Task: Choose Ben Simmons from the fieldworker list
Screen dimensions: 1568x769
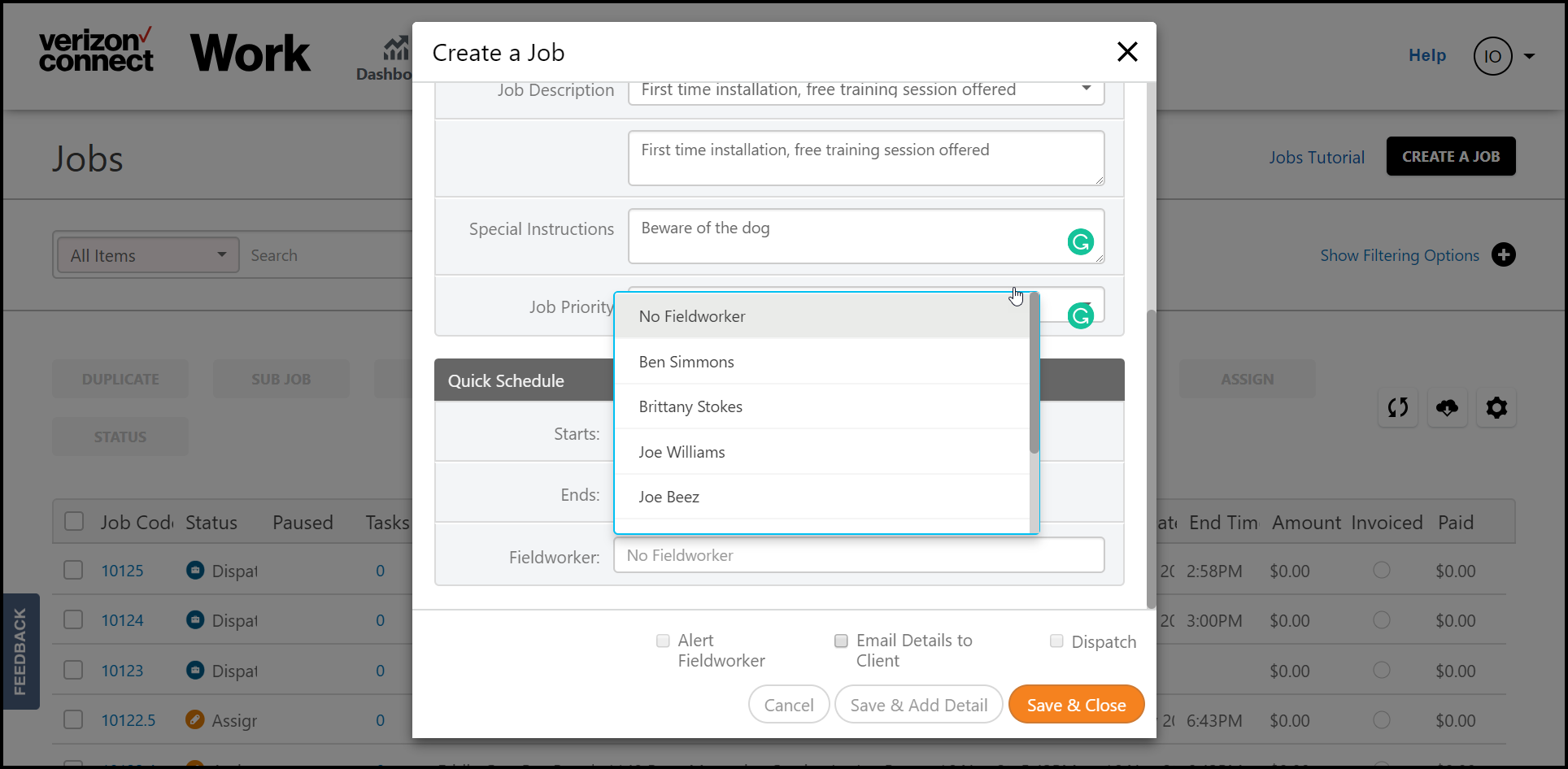Action: coord(822,362)
